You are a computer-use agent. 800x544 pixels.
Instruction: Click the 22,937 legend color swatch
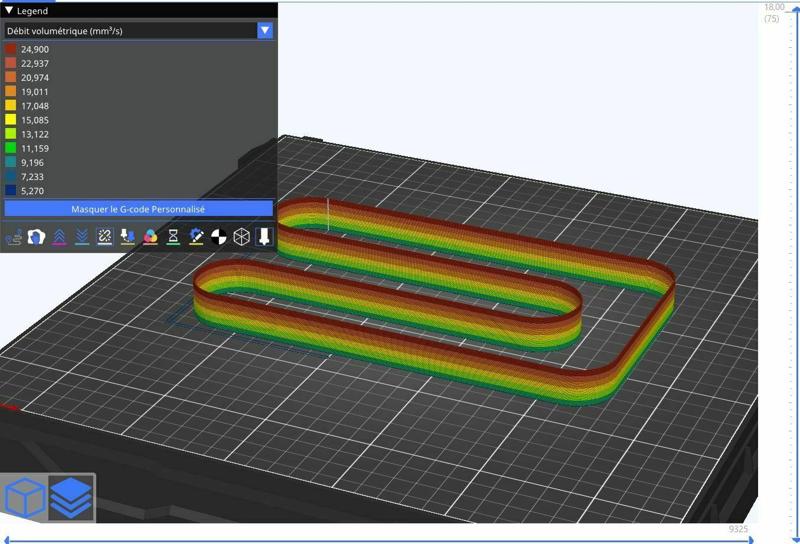click(10, 63)
